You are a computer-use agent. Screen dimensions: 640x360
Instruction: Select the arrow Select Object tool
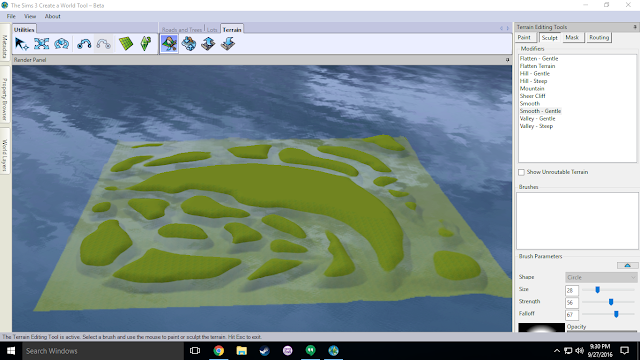click(x=22, y=44)
